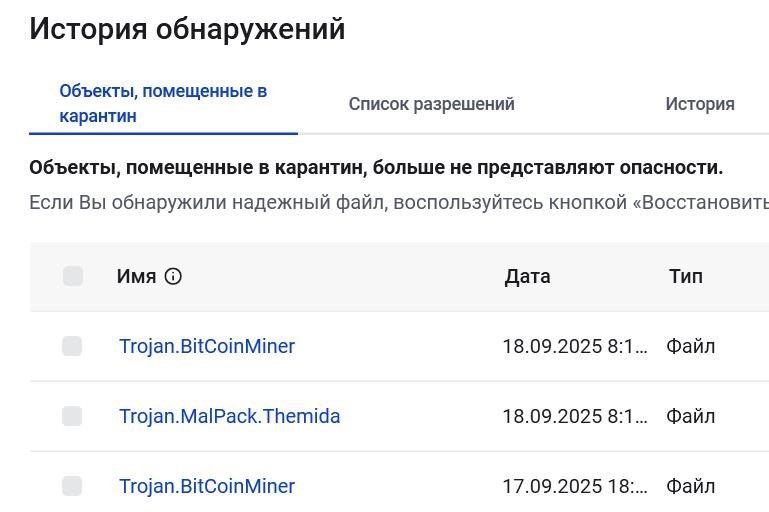
Task: Toggle the select-all checkbox in table header
Action: tap(72, 276)
